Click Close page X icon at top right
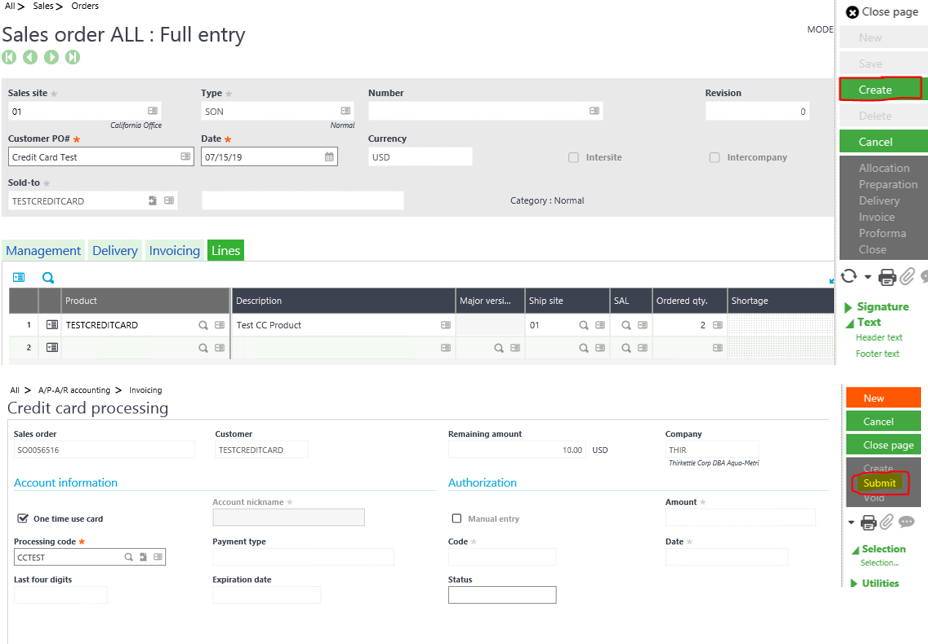 click(852, 12)
